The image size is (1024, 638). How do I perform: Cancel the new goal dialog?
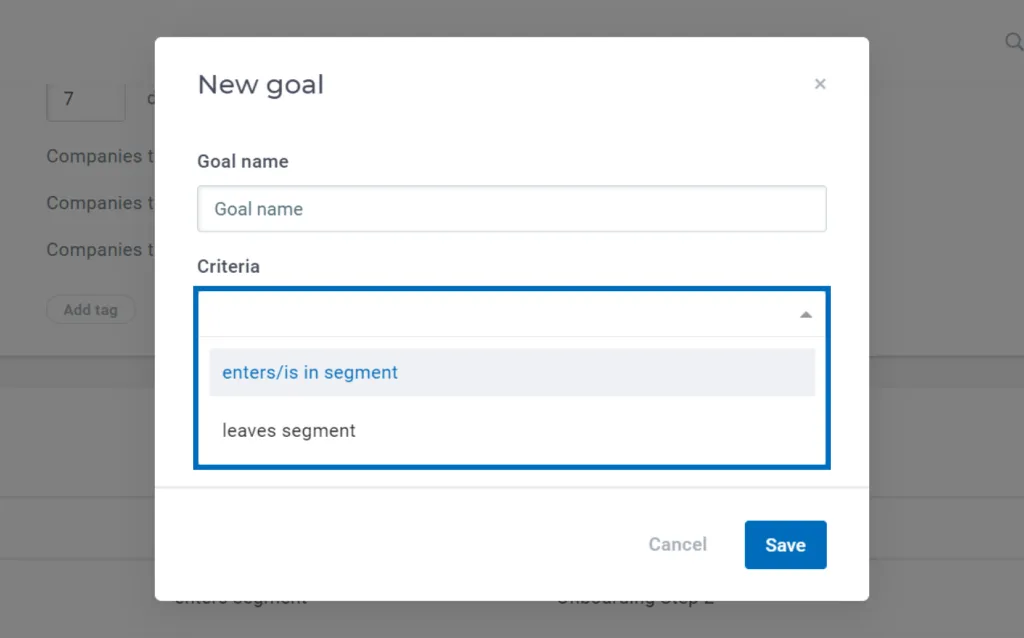(x=677, y=545)
